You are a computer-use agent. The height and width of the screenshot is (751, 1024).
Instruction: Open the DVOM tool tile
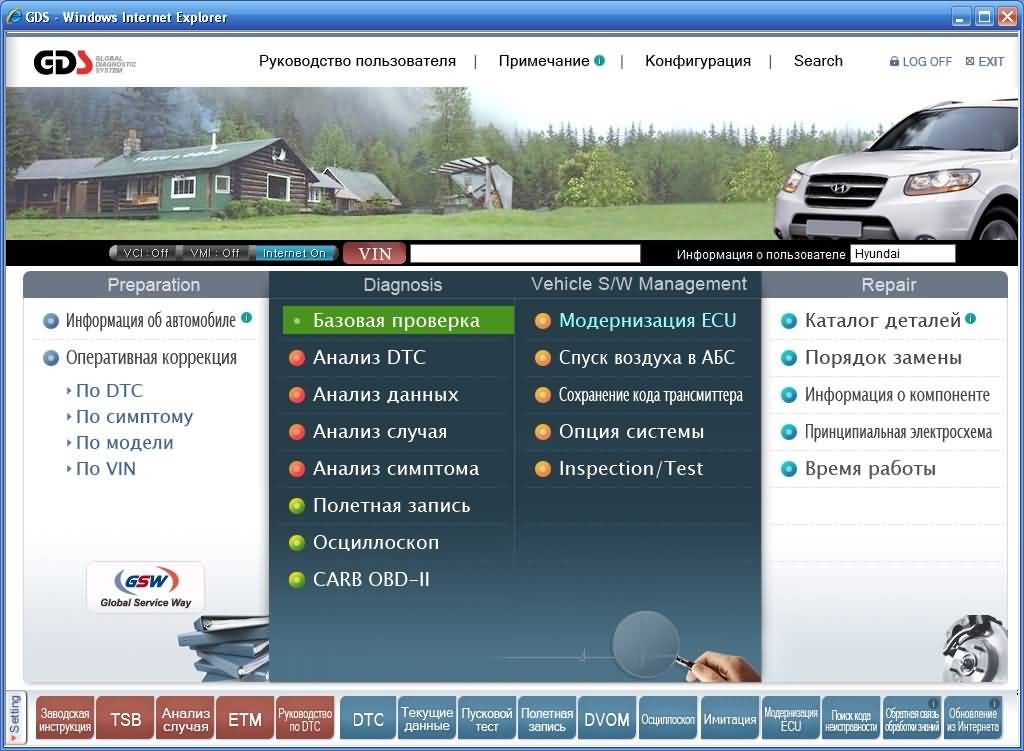607,719
